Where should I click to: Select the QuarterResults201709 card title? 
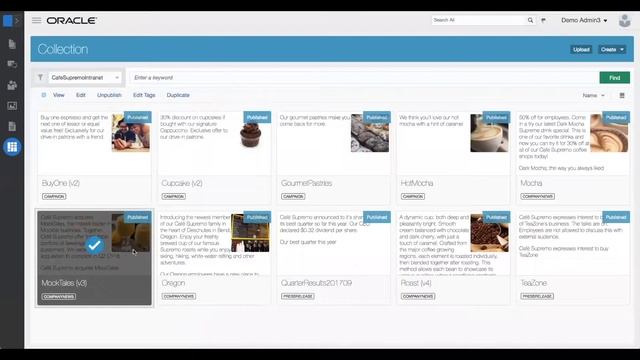click(x=316, y=283)
